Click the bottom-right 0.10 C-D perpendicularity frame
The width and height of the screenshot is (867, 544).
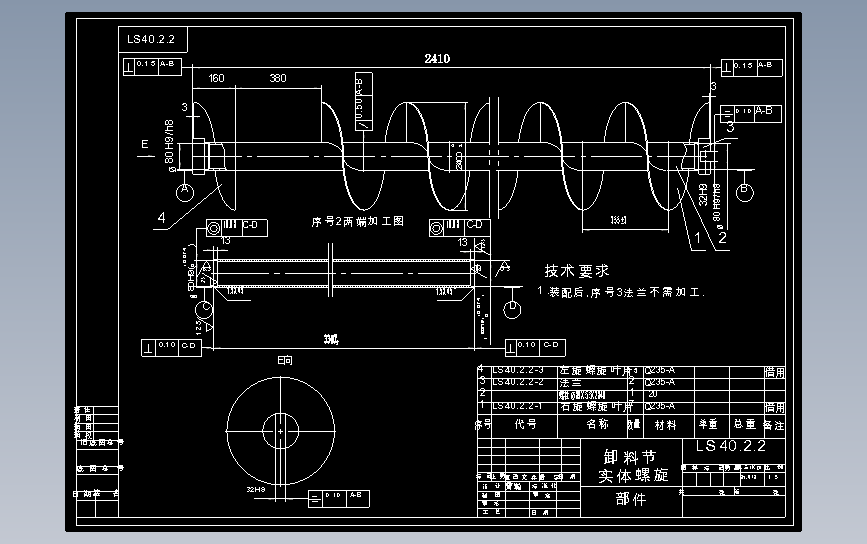click(x=535, y=348)
